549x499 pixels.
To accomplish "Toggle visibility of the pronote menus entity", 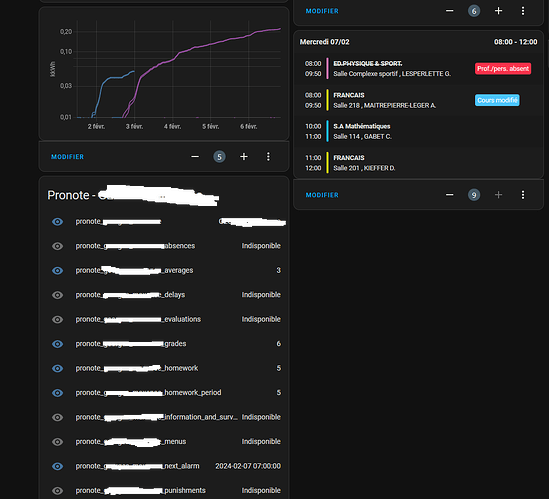I will coord(57,442).
